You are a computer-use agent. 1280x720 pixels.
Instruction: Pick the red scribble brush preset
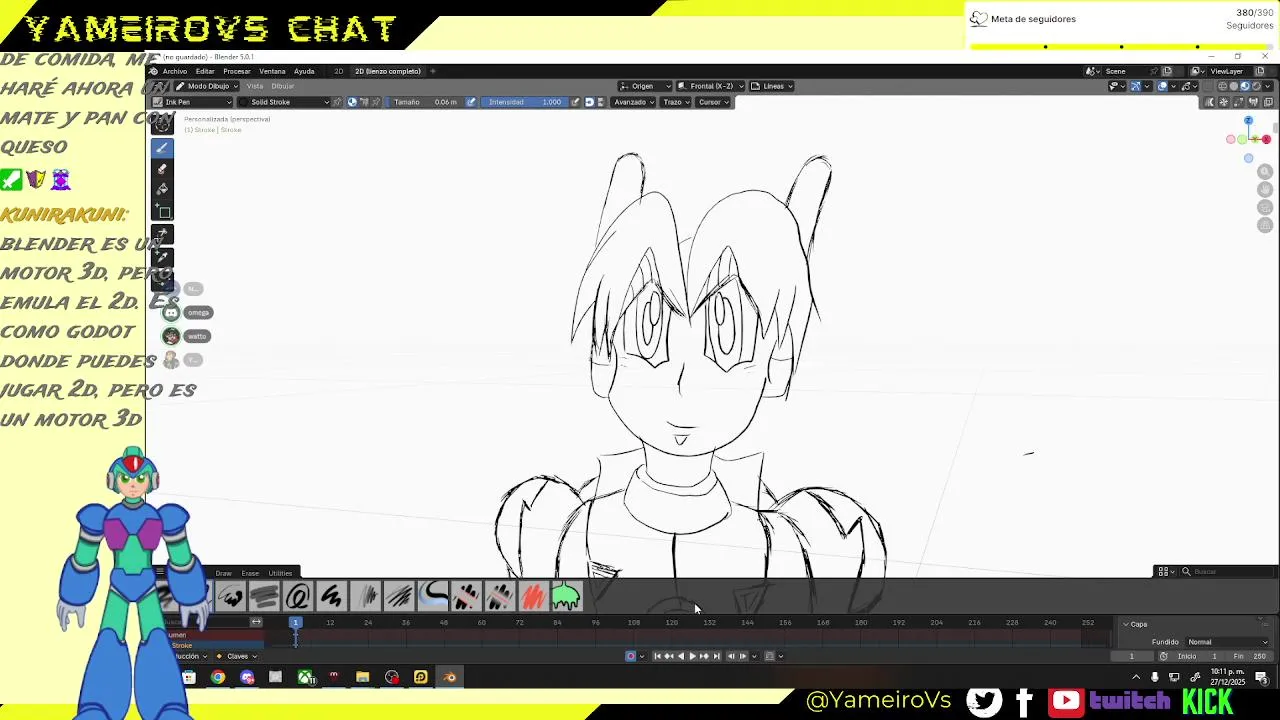[x=532, y=597]
